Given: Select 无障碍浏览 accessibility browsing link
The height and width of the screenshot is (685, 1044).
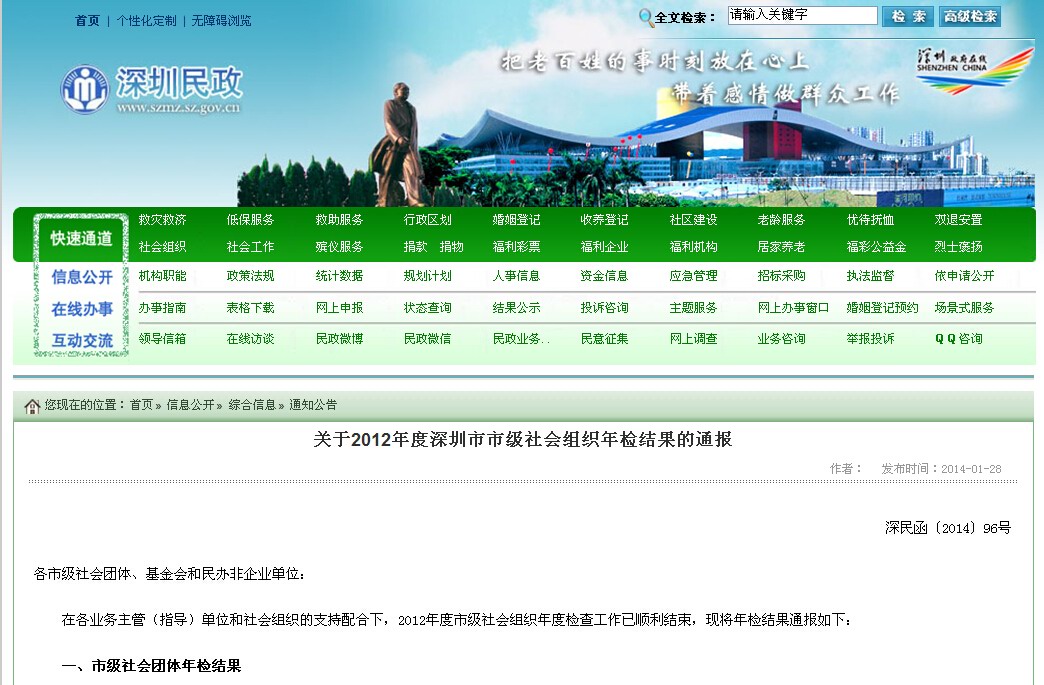Looking at the screenshot, I should click(221, 21).
